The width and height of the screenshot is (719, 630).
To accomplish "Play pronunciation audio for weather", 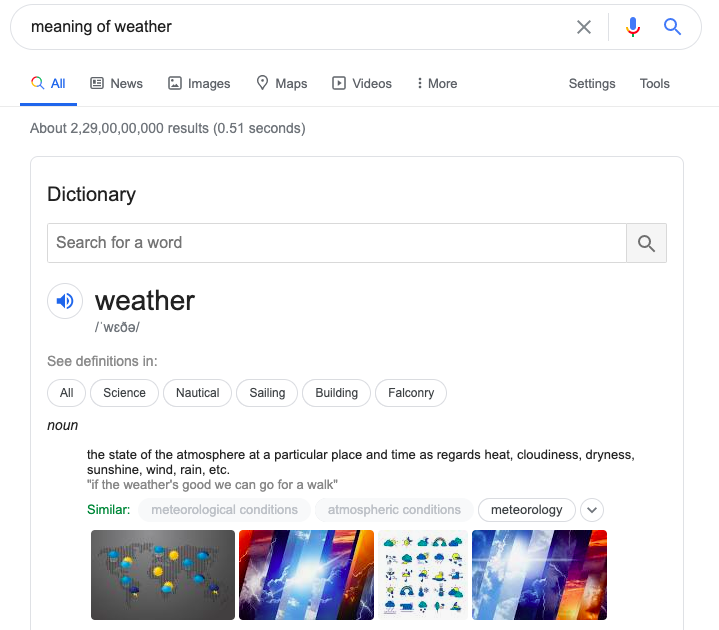I will tap(65, 301).
